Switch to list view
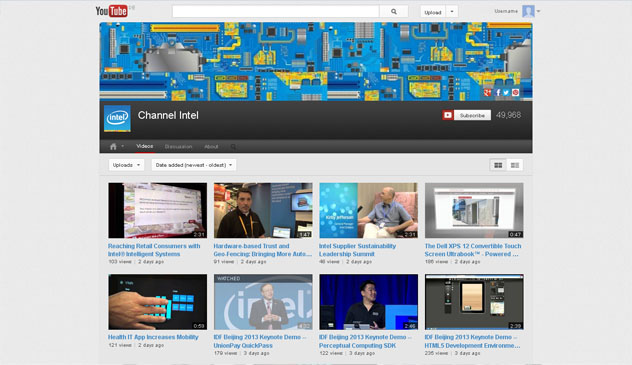 coord(515,165)
